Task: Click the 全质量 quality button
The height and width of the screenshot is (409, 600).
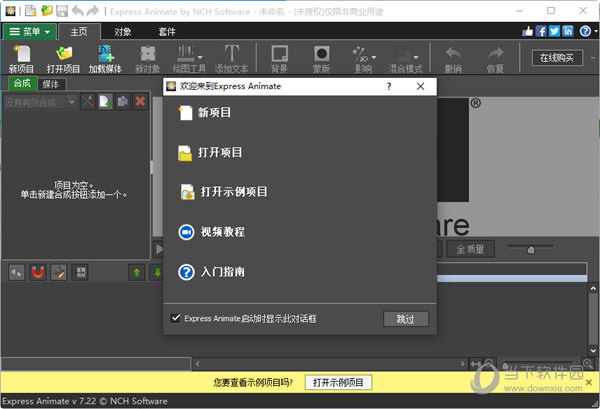Action: pyautogui.click(x=470, y=249)
